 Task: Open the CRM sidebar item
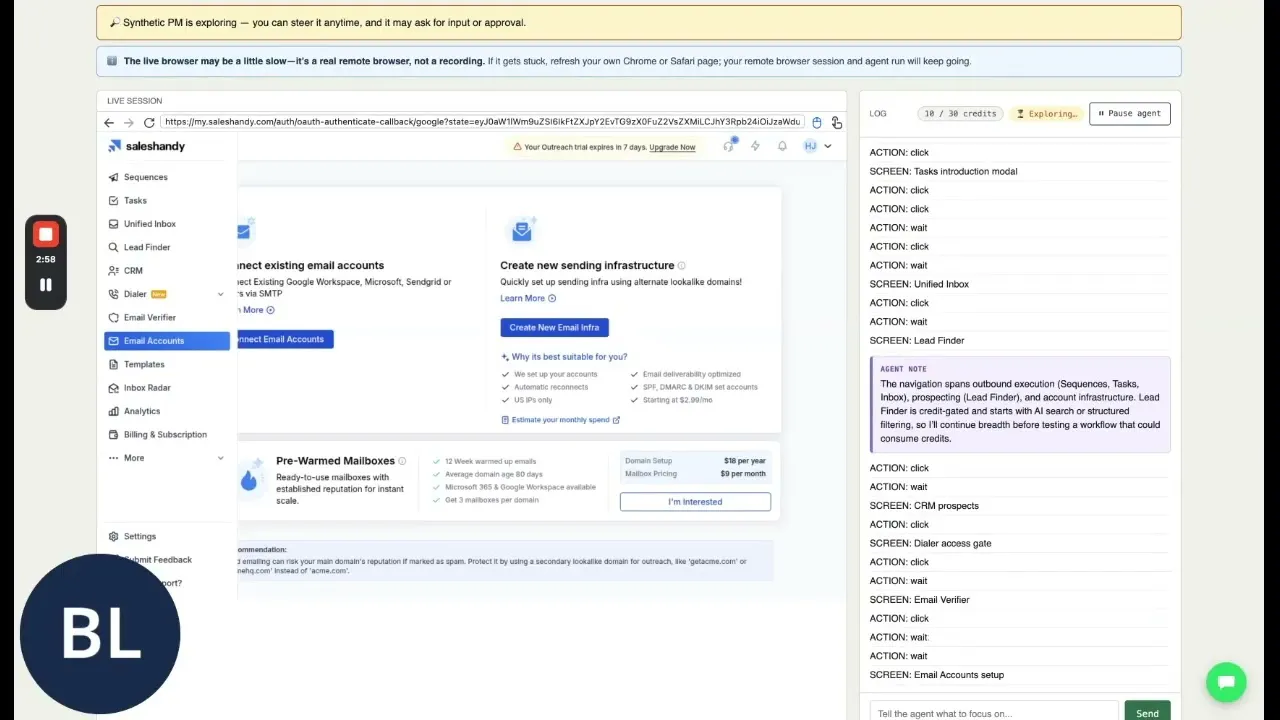(133, 271)
